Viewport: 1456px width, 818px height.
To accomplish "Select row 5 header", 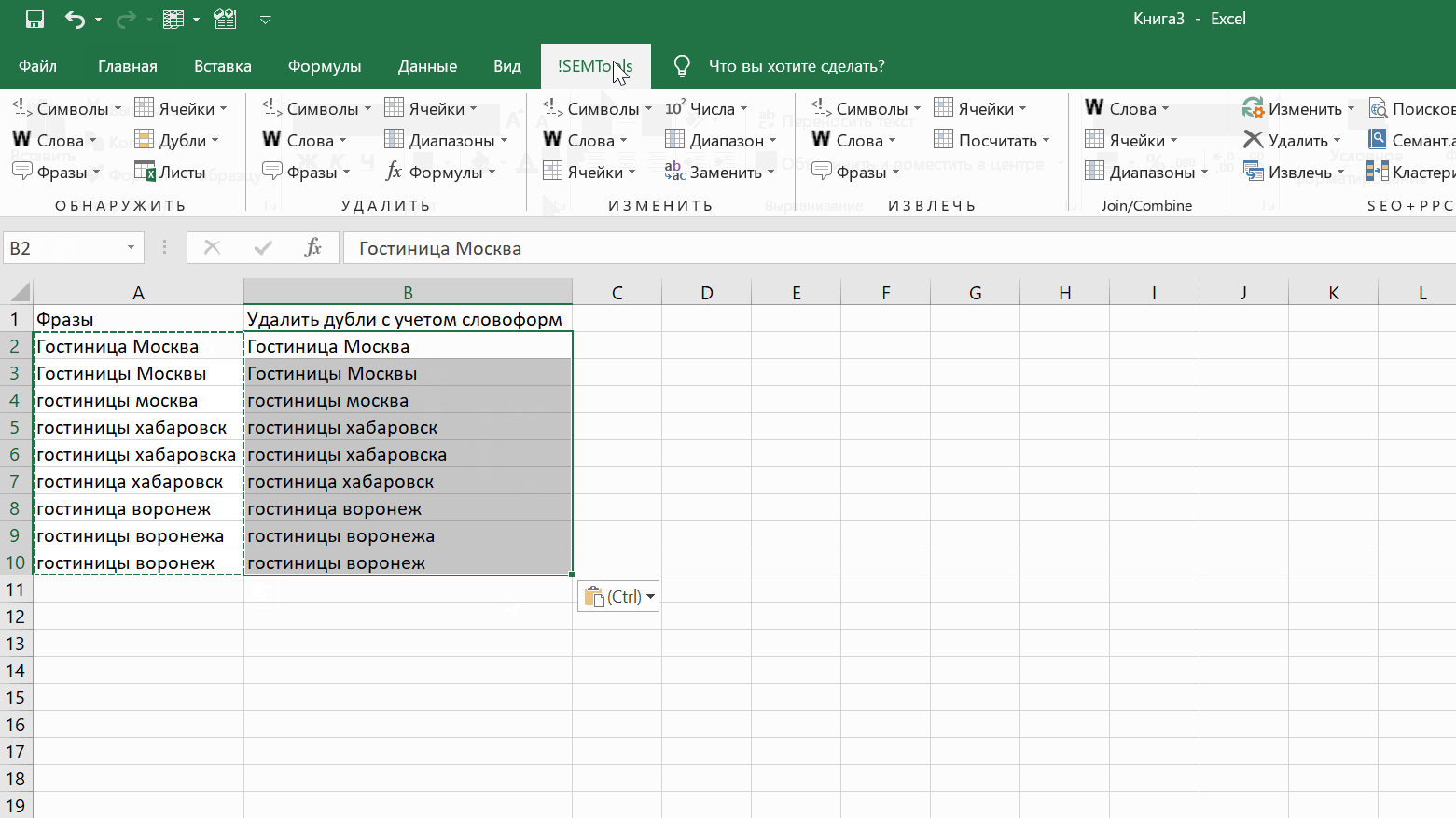I will point(16,427).
